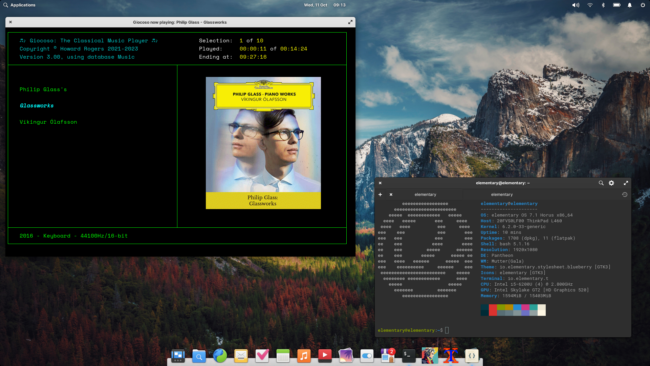Image resolution: width=650 pixels, height=366 pixels.
Task: Open AppCenter icon with the 2 badge
Action: pos(388,356)
